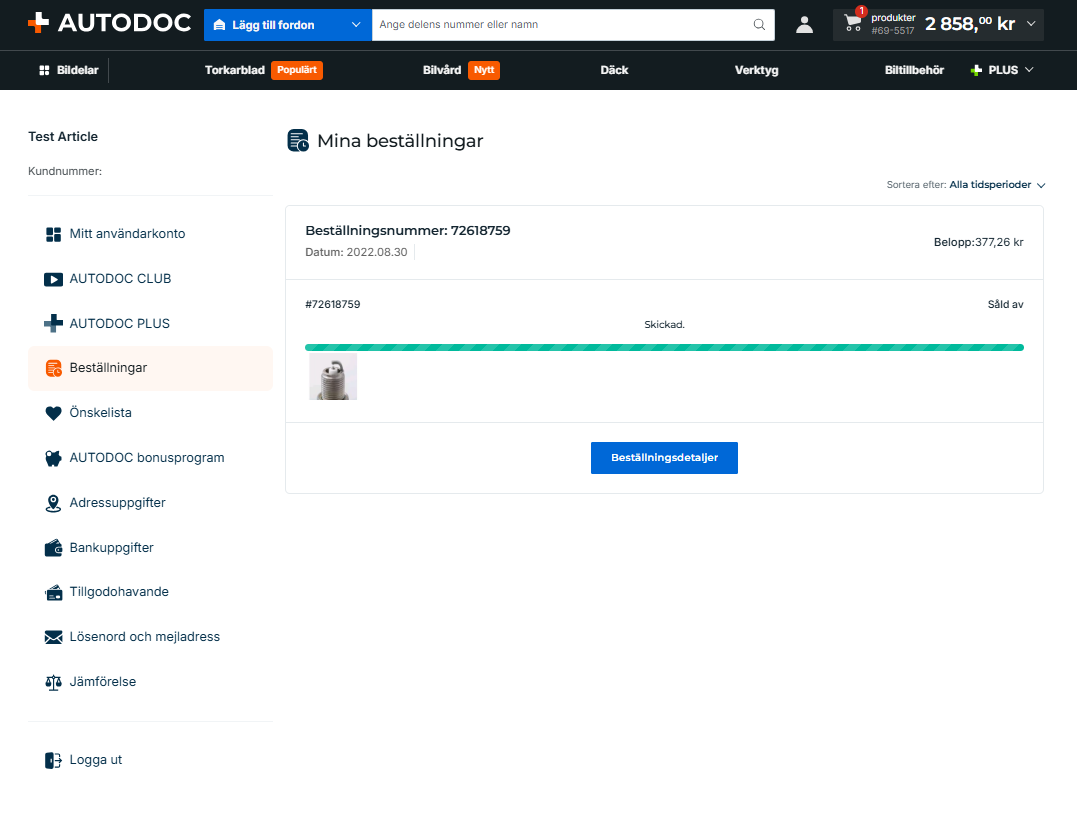The height and width of the screenshot is (826, 1077).
Task: Click Logga ut link
Action: coord(95,760)
